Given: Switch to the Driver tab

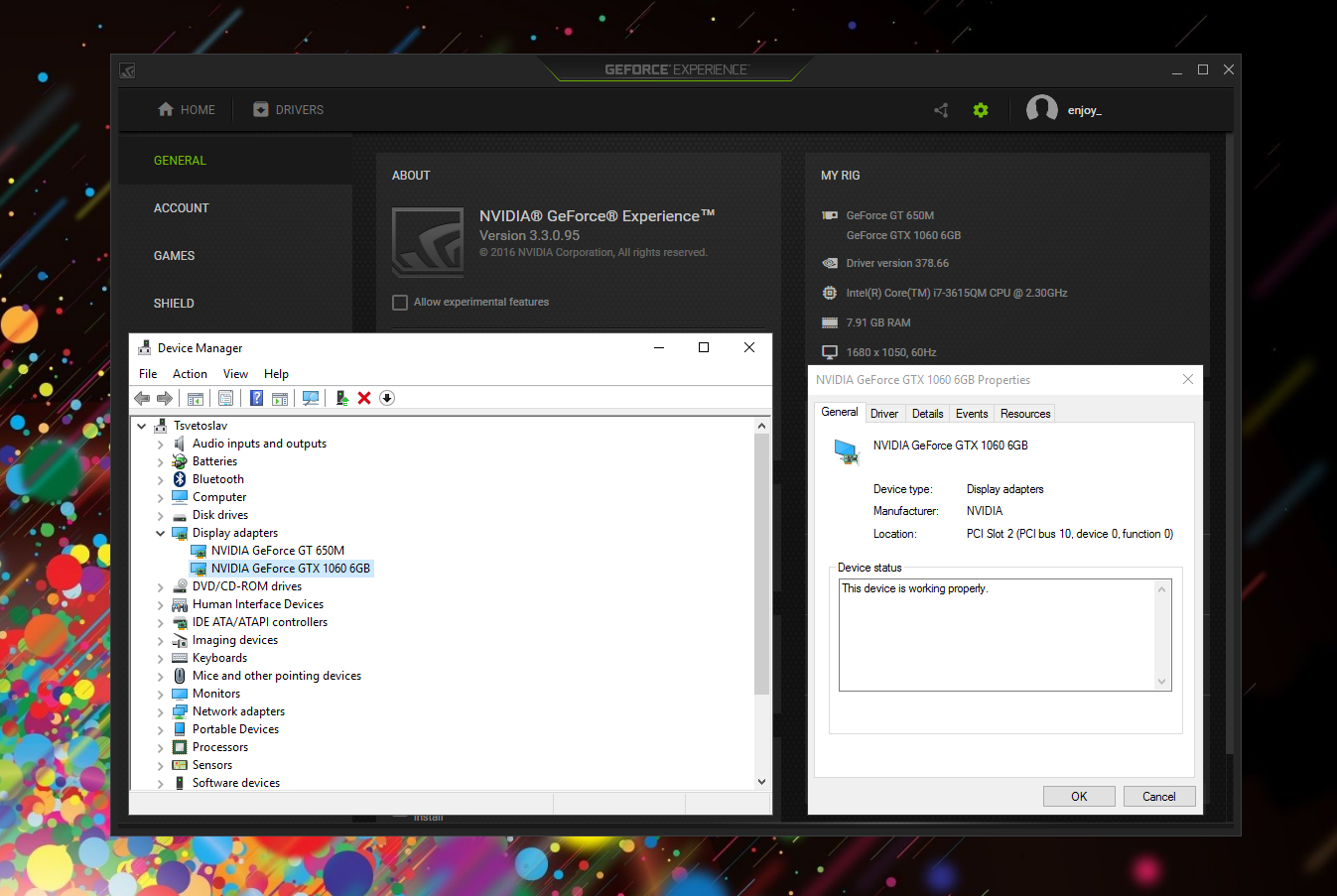Looking at the screenshot, I should click(x=884, y=414).
